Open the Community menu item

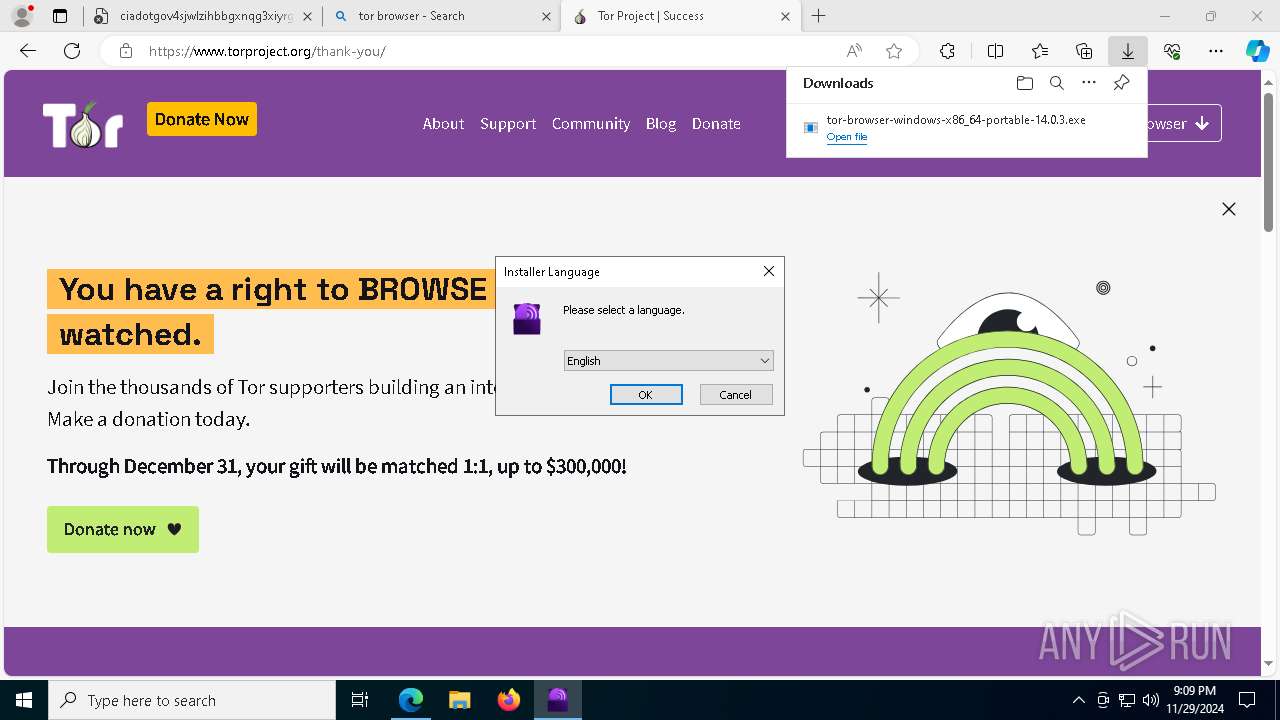[x=591, y=124]
